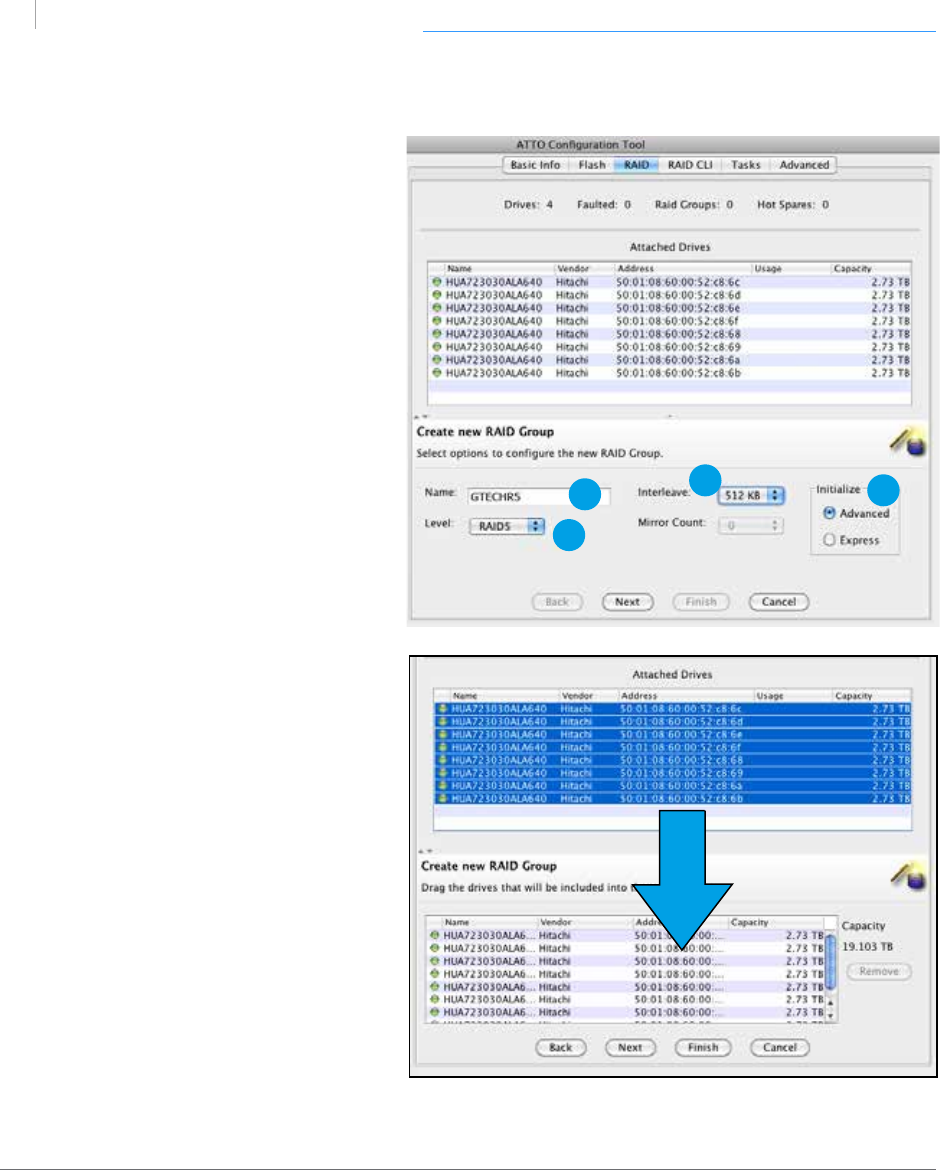Switch to the Flash tab

tap(592, 165)
